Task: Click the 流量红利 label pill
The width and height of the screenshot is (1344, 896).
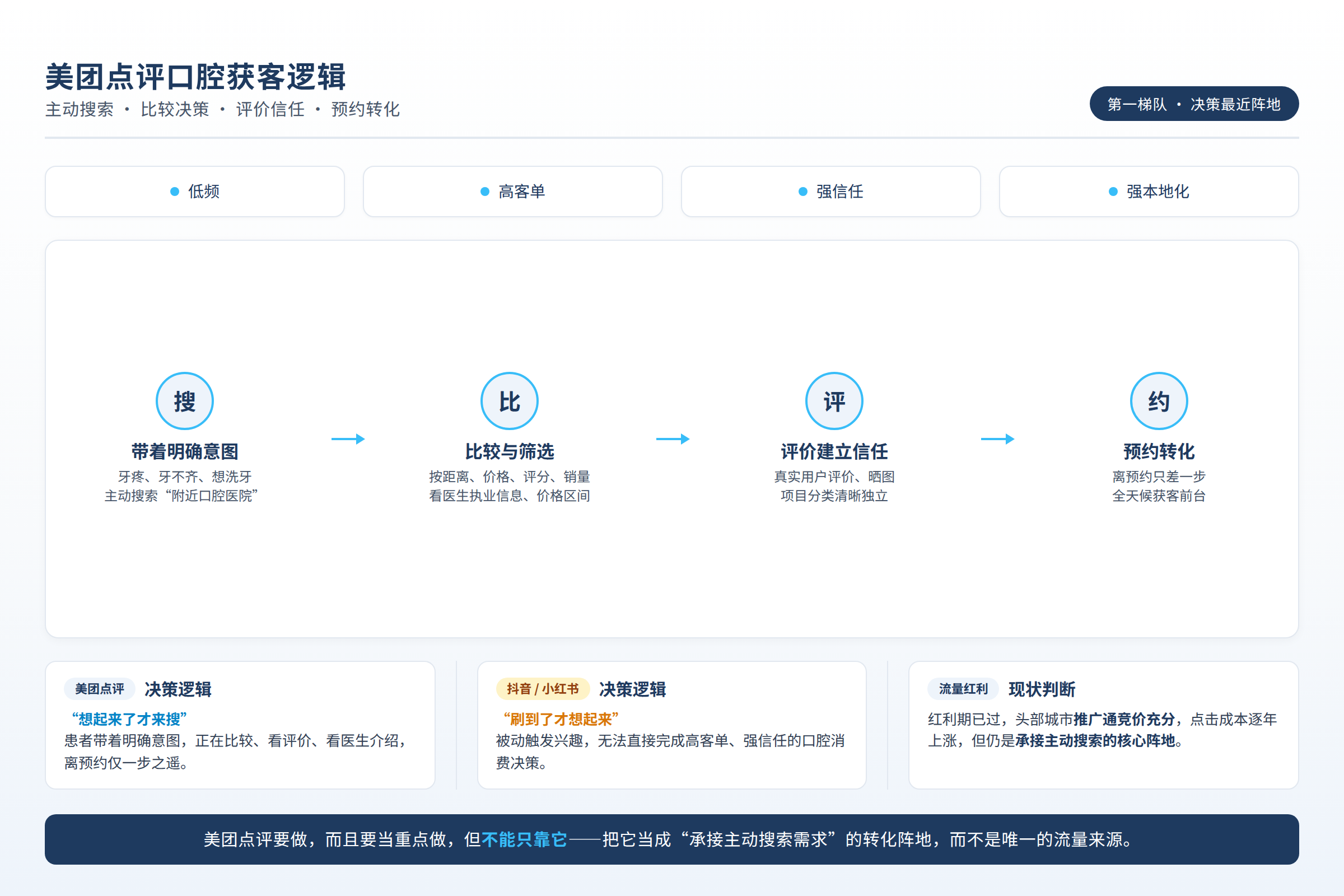Action: pos(963,689)
